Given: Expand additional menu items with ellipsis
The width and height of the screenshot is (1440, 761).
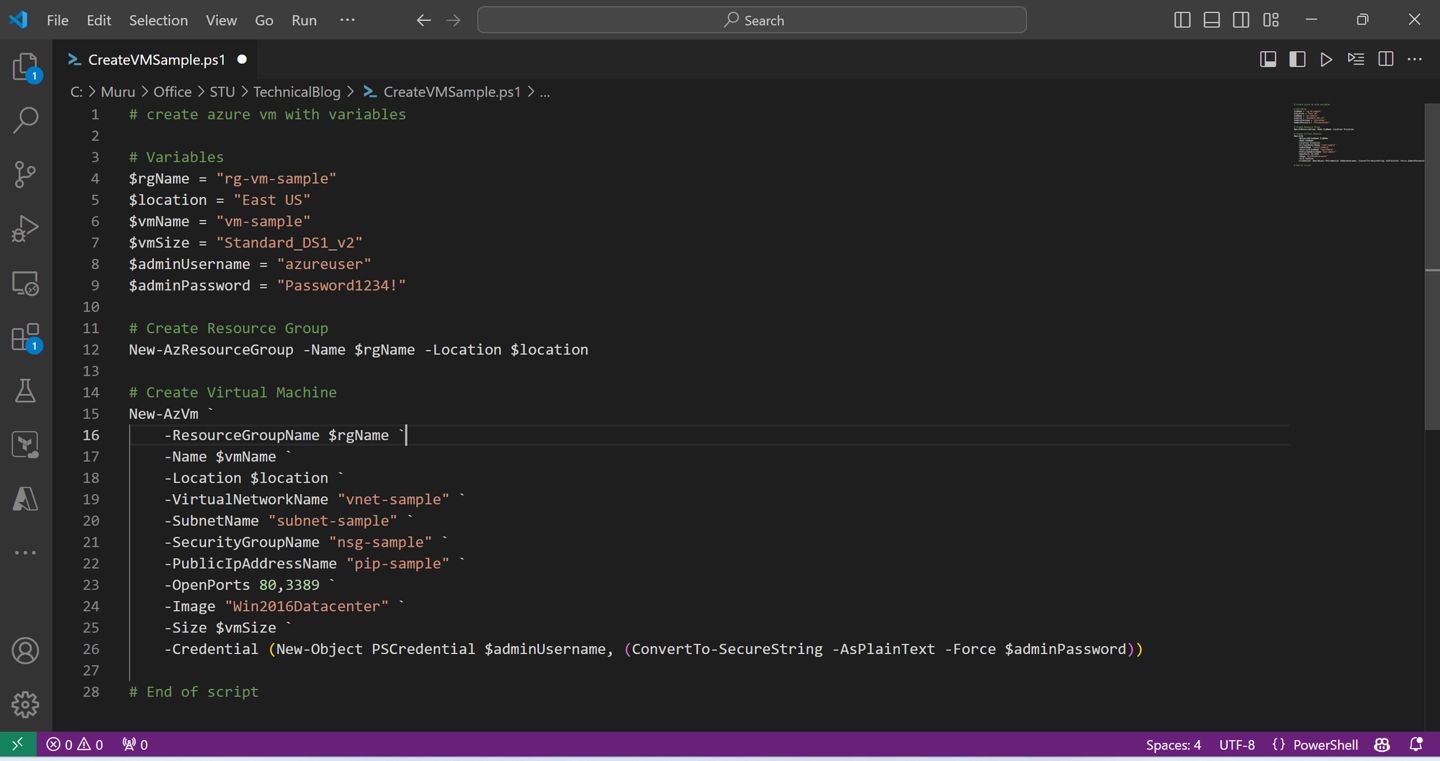Looking at the screenshot, I should tap(347, 20).
